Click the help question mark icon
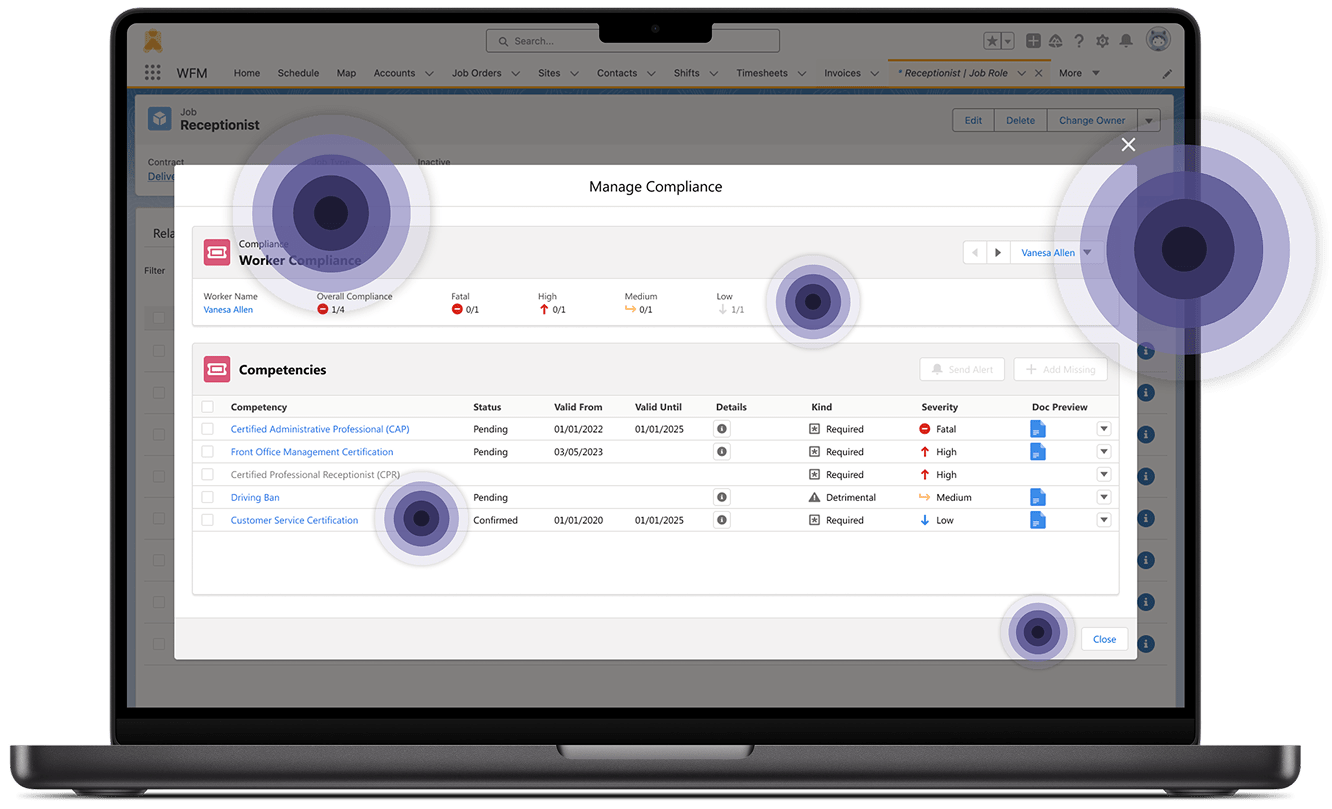1332x809 pixels. (1079, 41)
